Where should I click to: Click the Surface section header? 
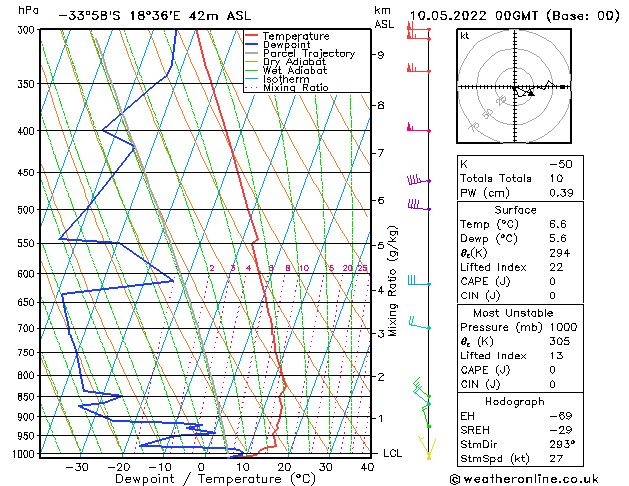point(515,210)
